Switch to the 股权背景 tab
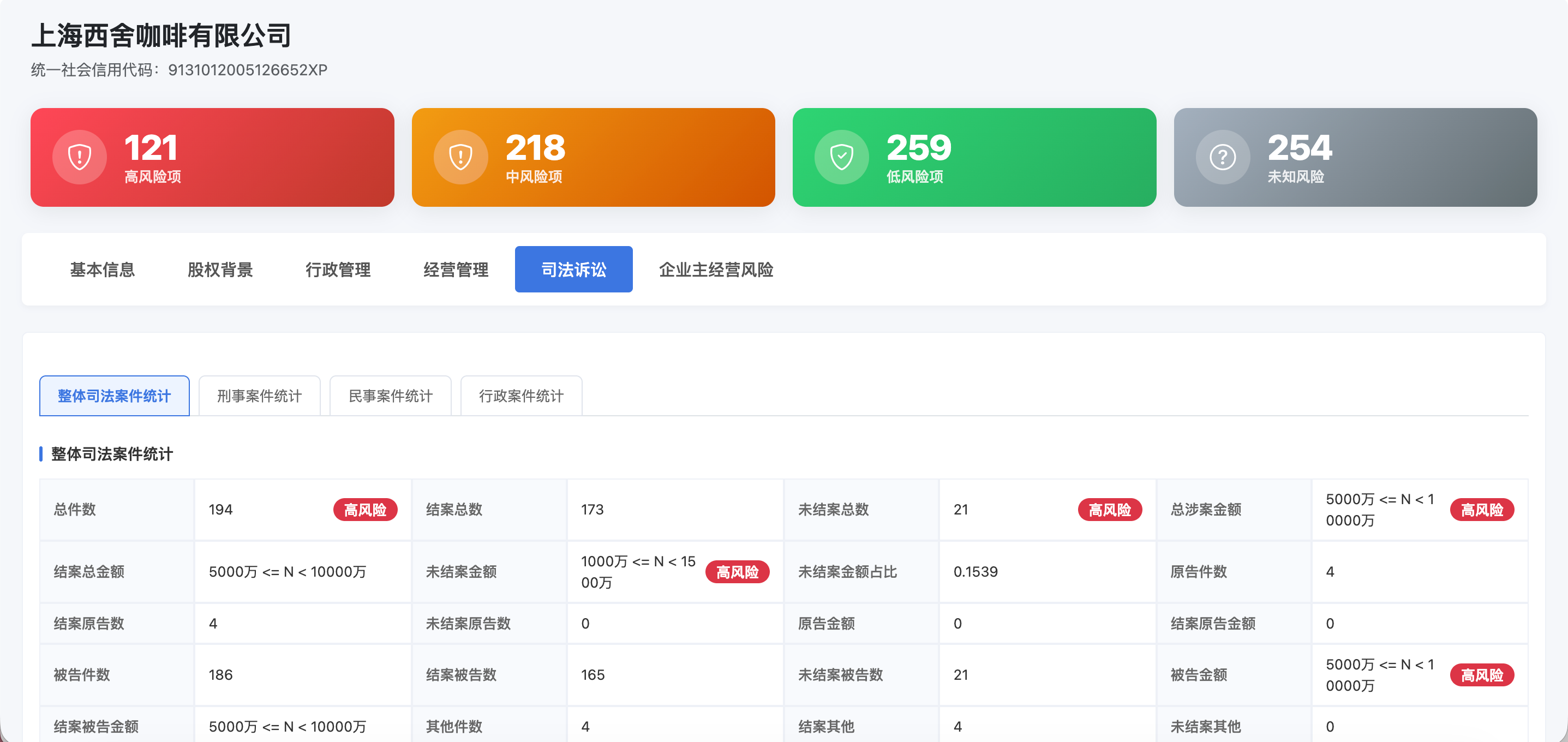 point(220,269)
